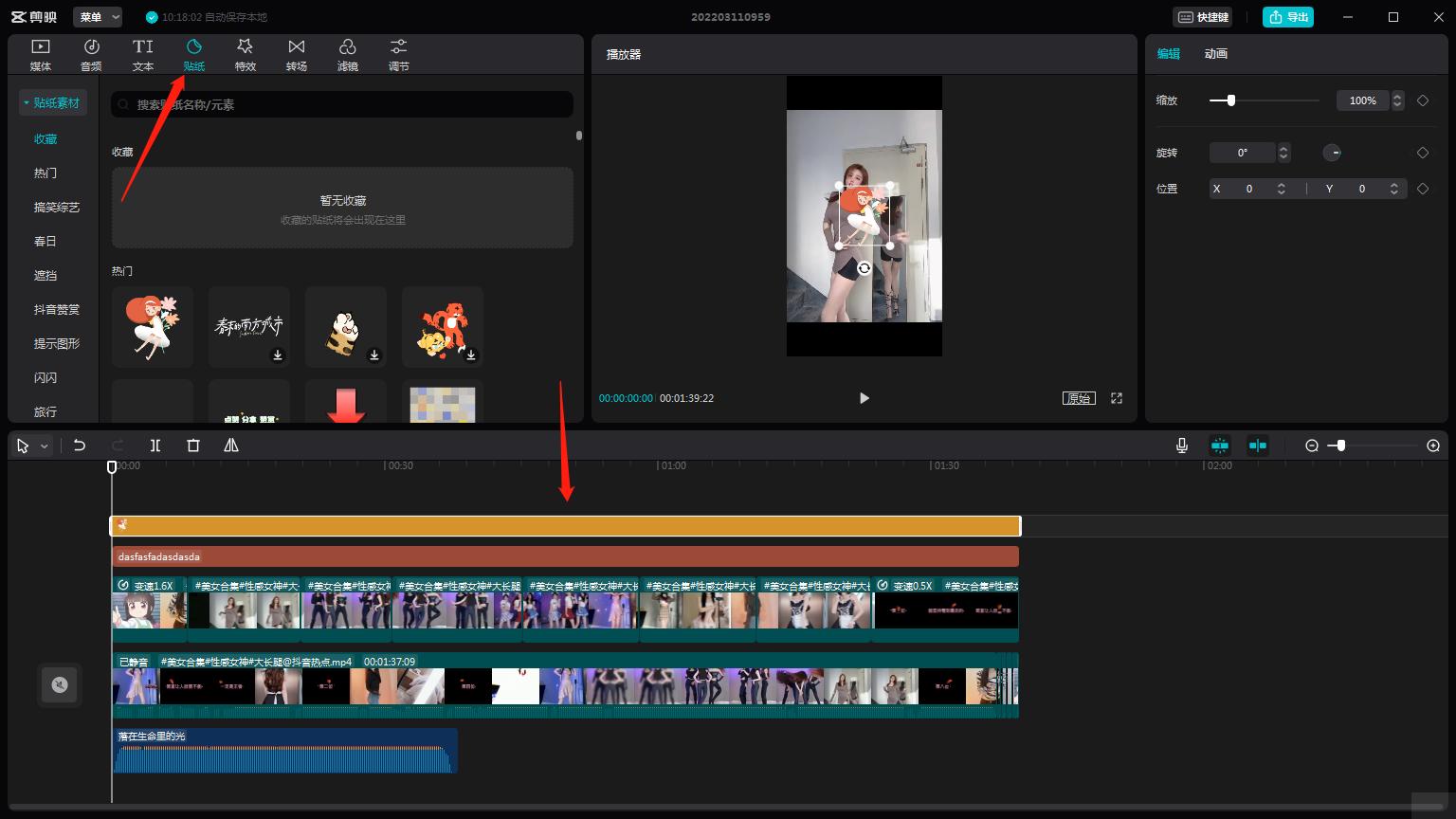This screenshot has width=1456, height=819.
Task: Open the 滤镜 (filters) panel
Action: (348, 54)
